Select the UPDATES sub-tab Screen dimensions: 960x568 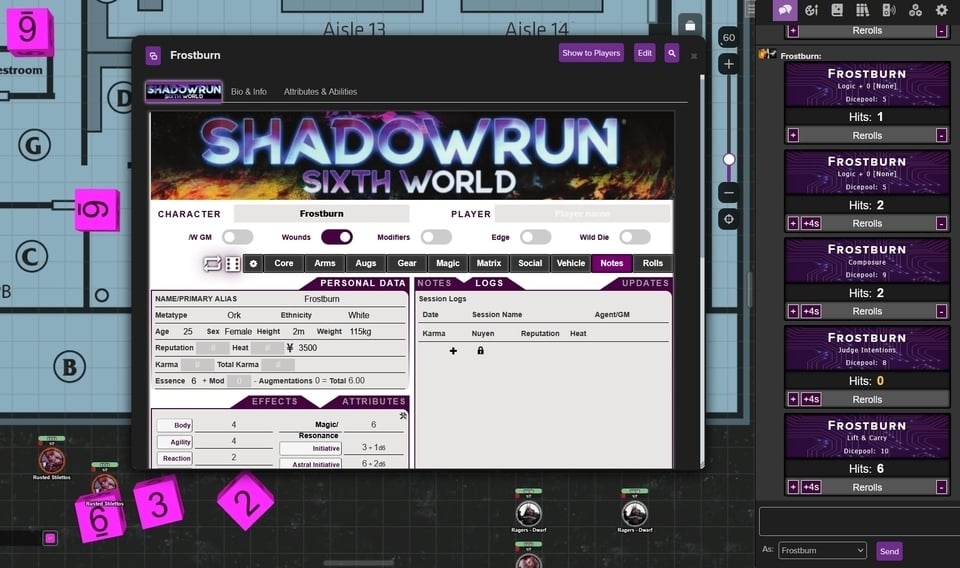(645, 283)
